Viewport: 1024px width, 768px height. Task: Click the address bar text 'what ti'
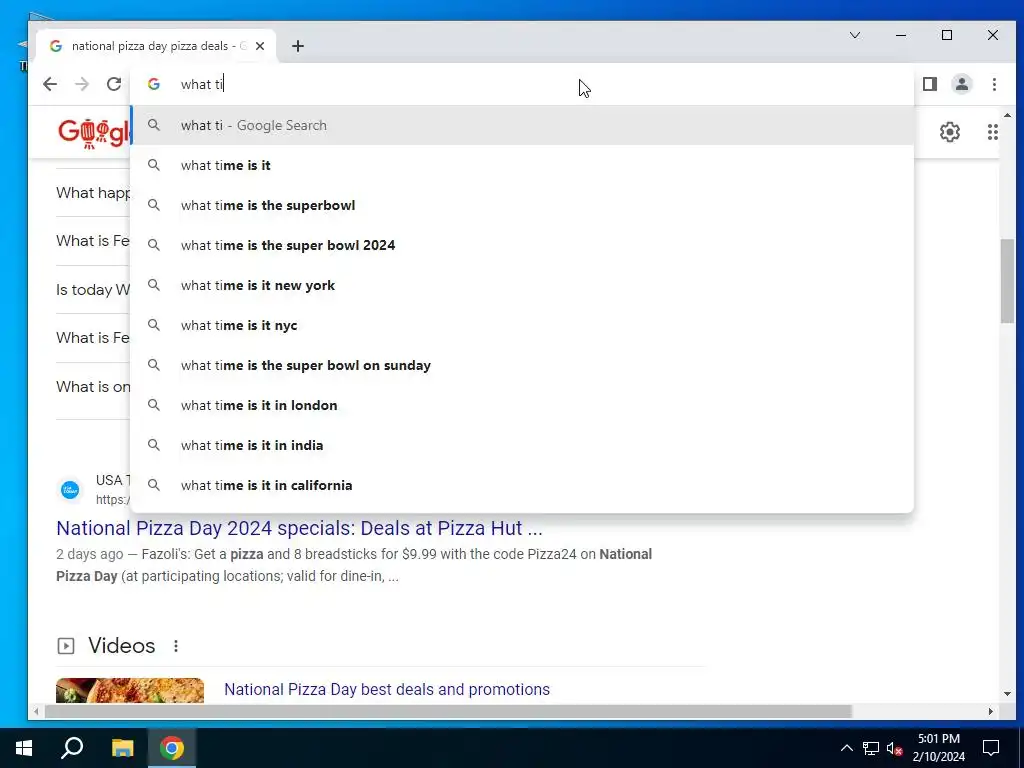(x=202, y=84)
